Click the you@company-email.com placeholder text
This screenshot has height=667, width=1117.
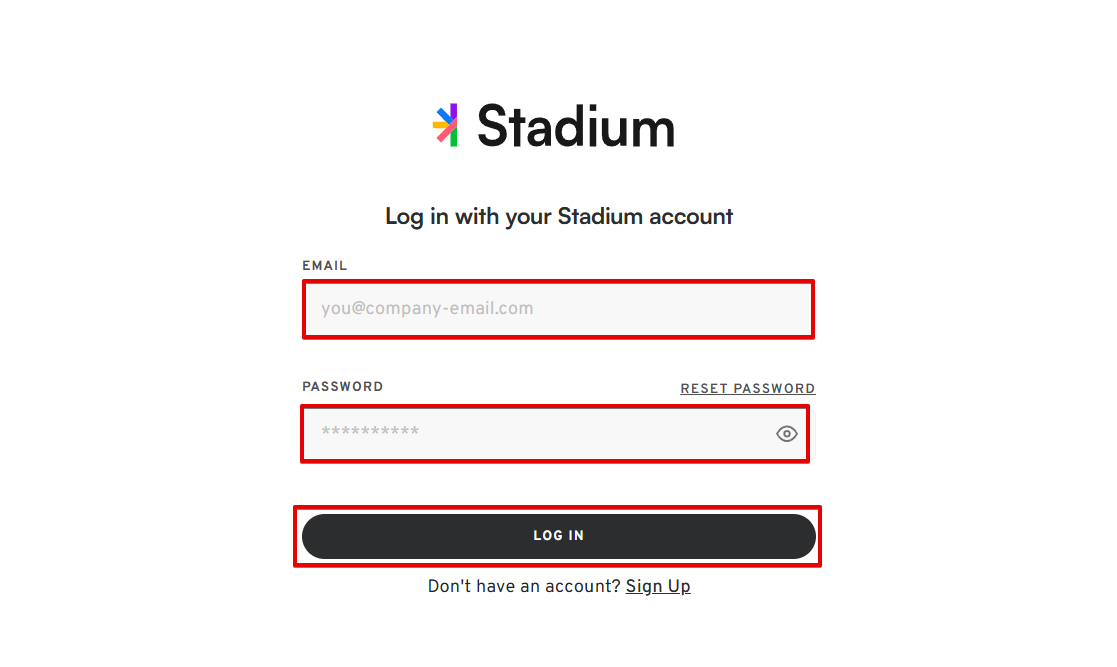pos(427,309)
